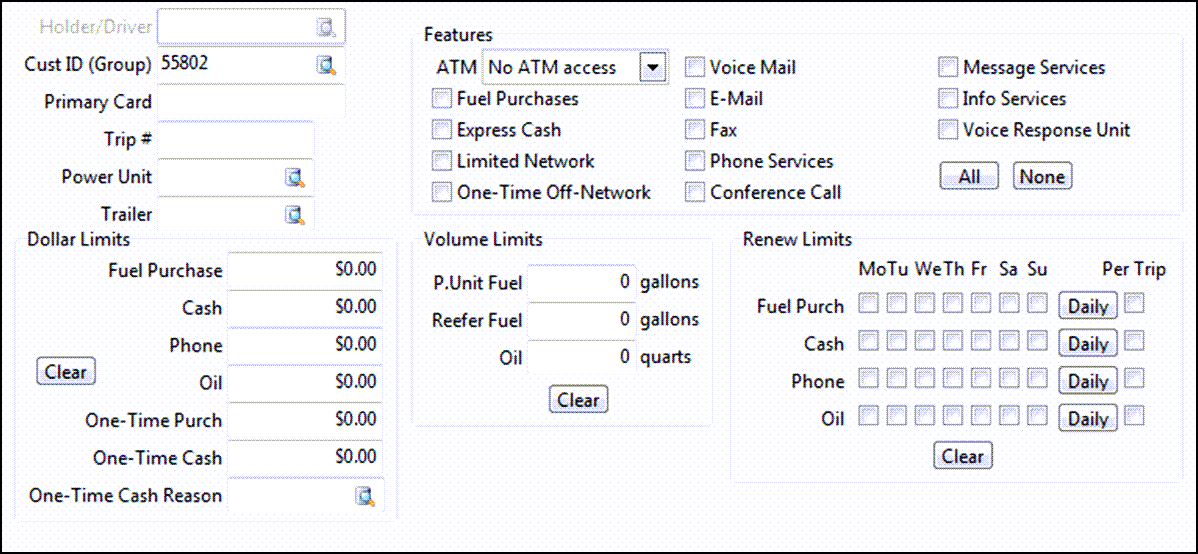Screen dimensions: 1198x554
Task: Click the Primary Card input field
Action: (250, 102)
